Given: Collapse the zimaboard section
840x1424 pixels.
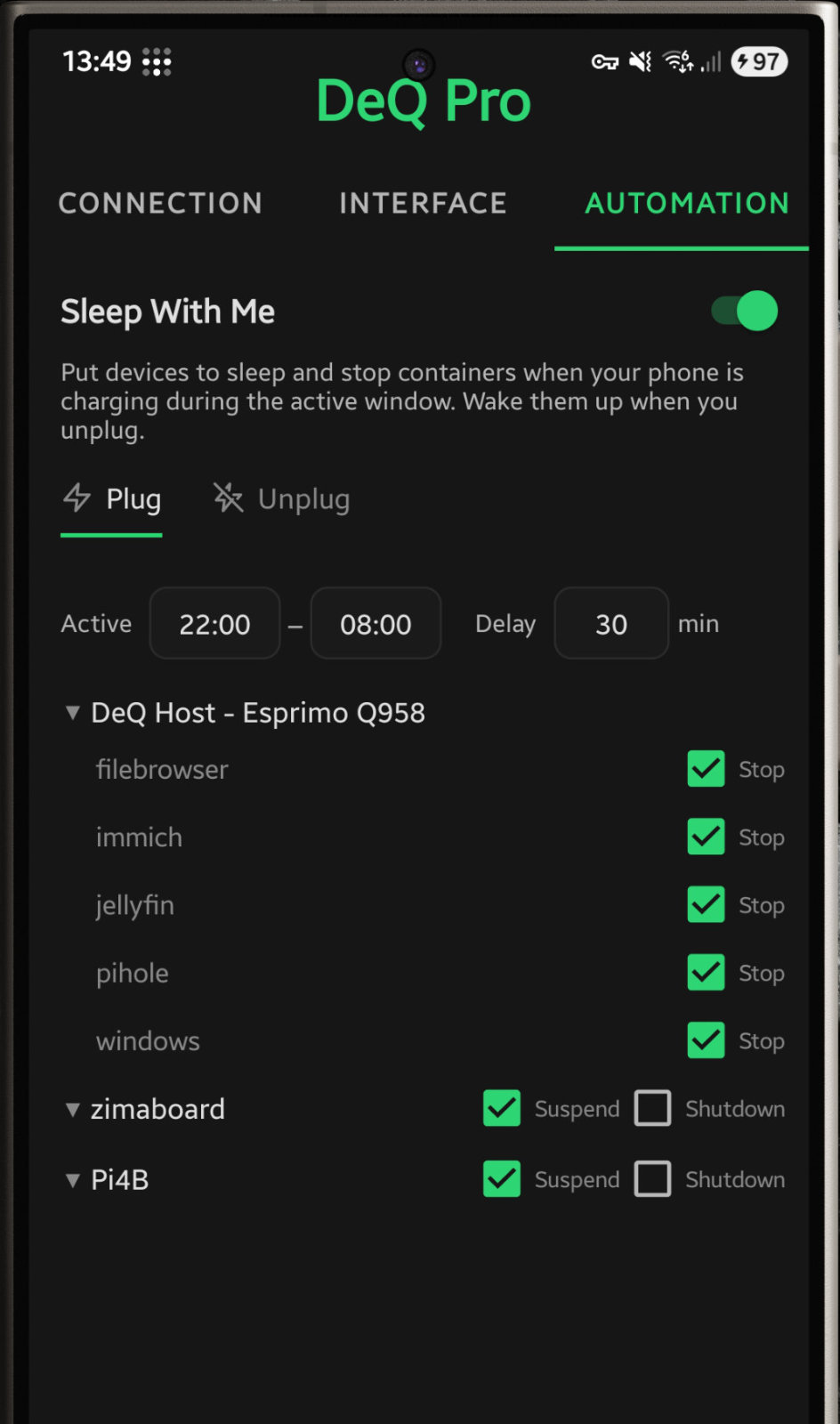Looking at the screenshot, I should point(73,1108).
